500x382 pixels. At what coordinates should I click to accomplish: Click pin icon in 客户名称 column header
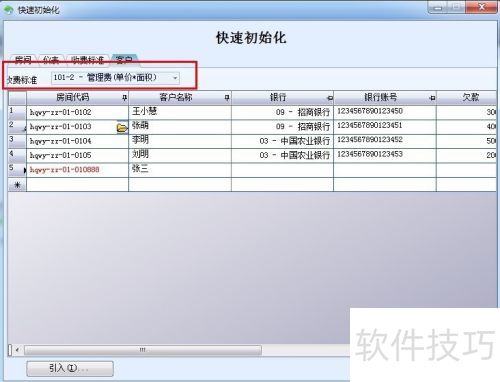coord(227,98)
